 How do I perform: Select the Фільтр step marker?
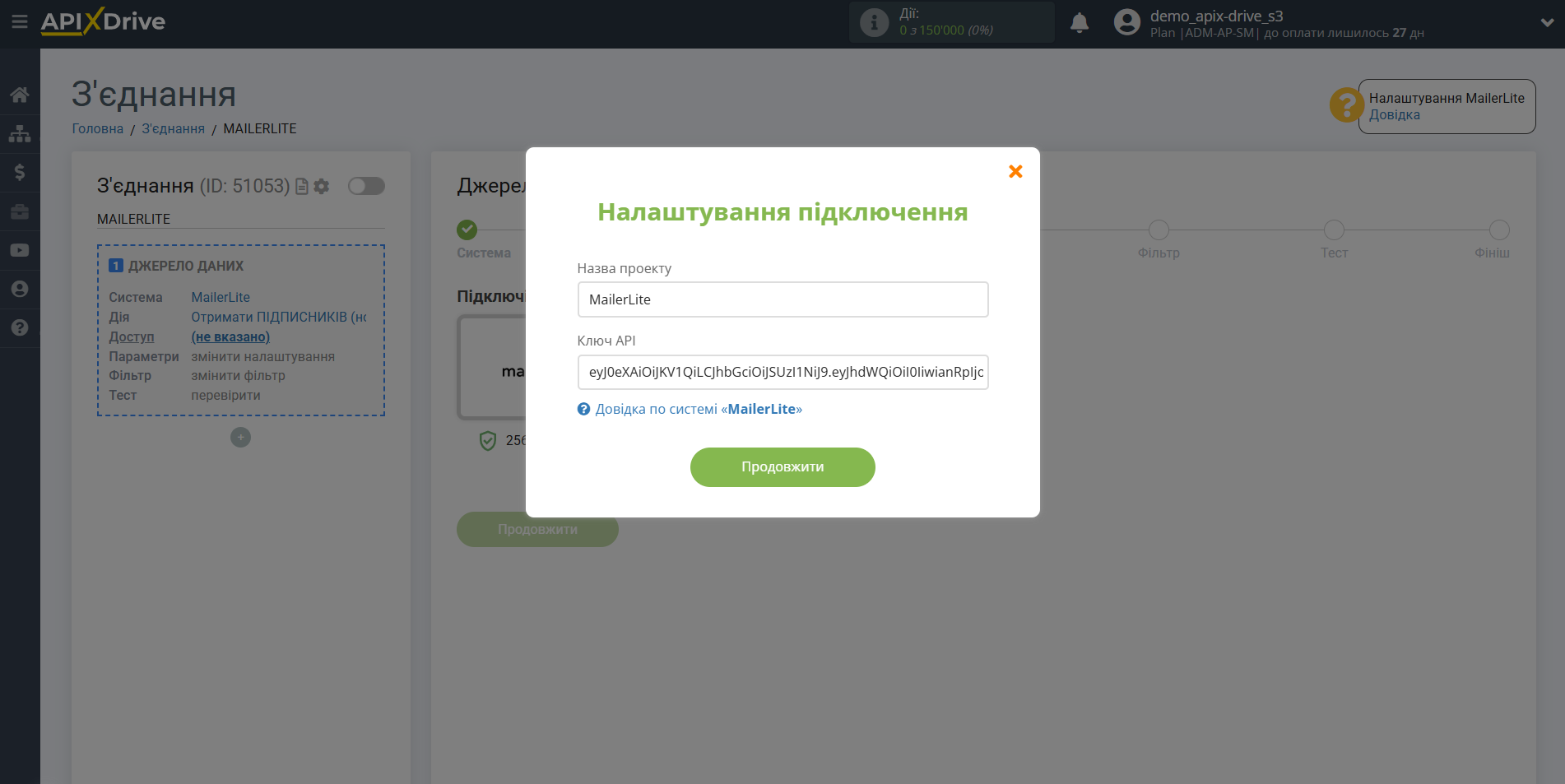[1159, 230]
